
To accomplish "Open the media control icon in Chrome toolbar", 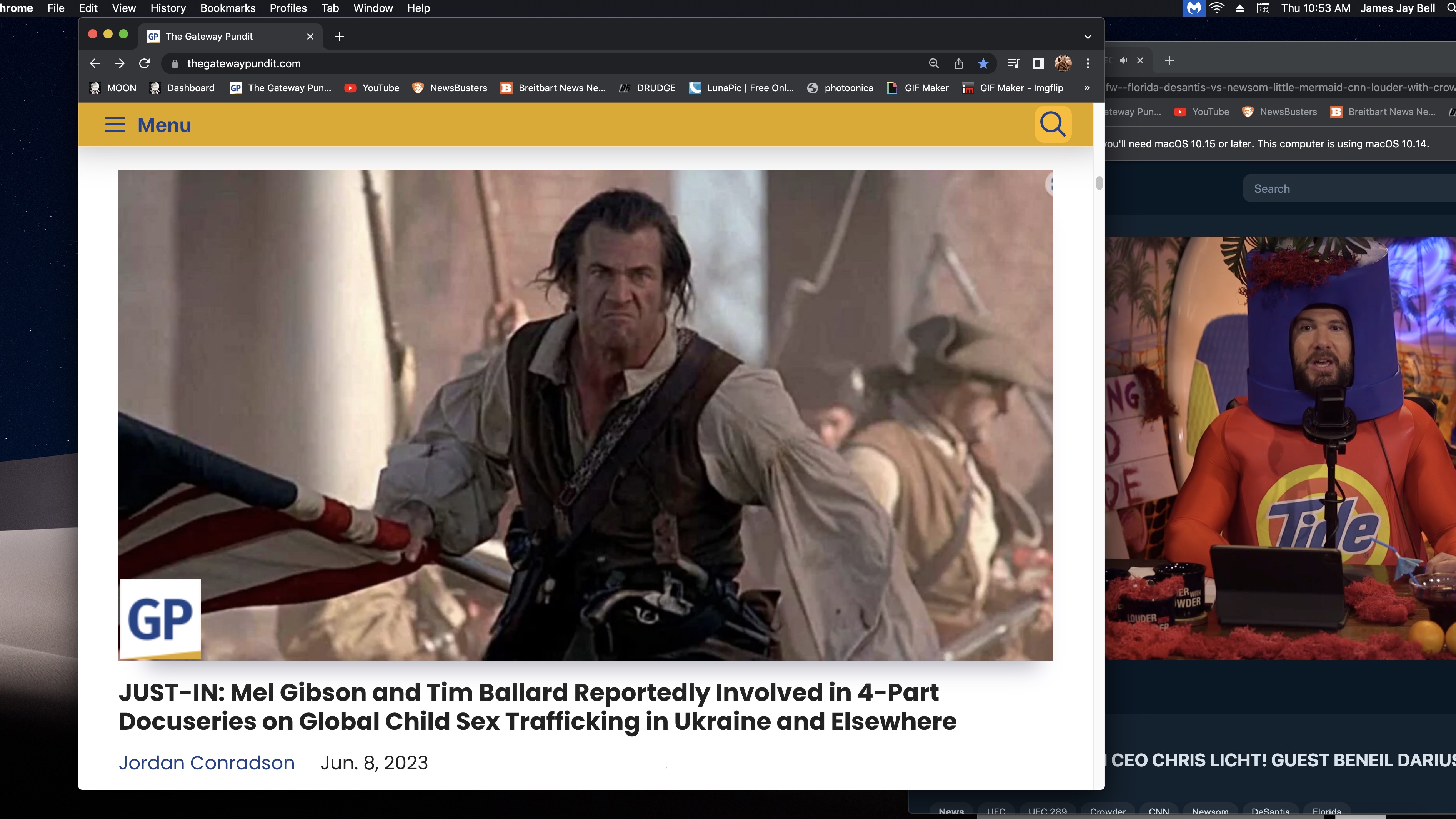I will pyautogui.click(x=1013, y=63).
